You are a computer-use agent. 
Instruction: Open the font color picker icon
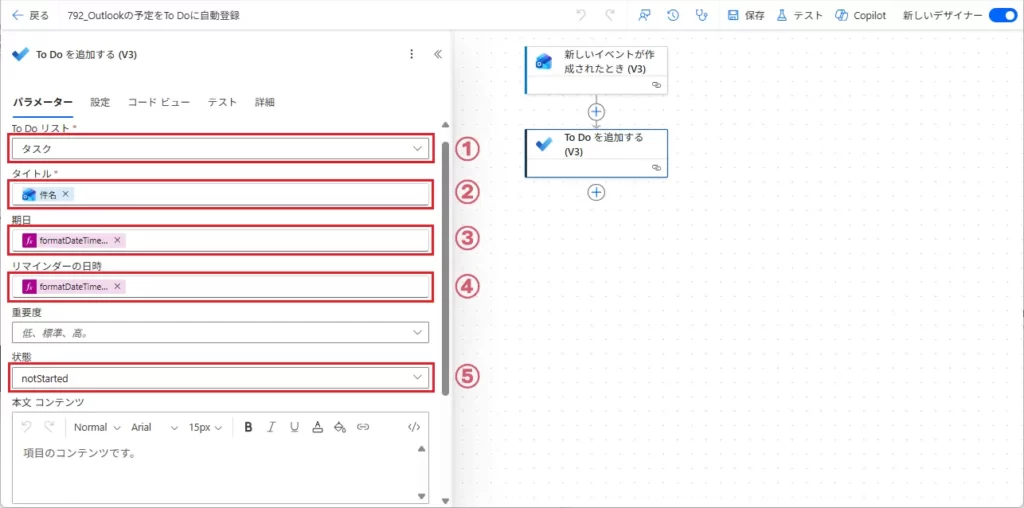317,427
